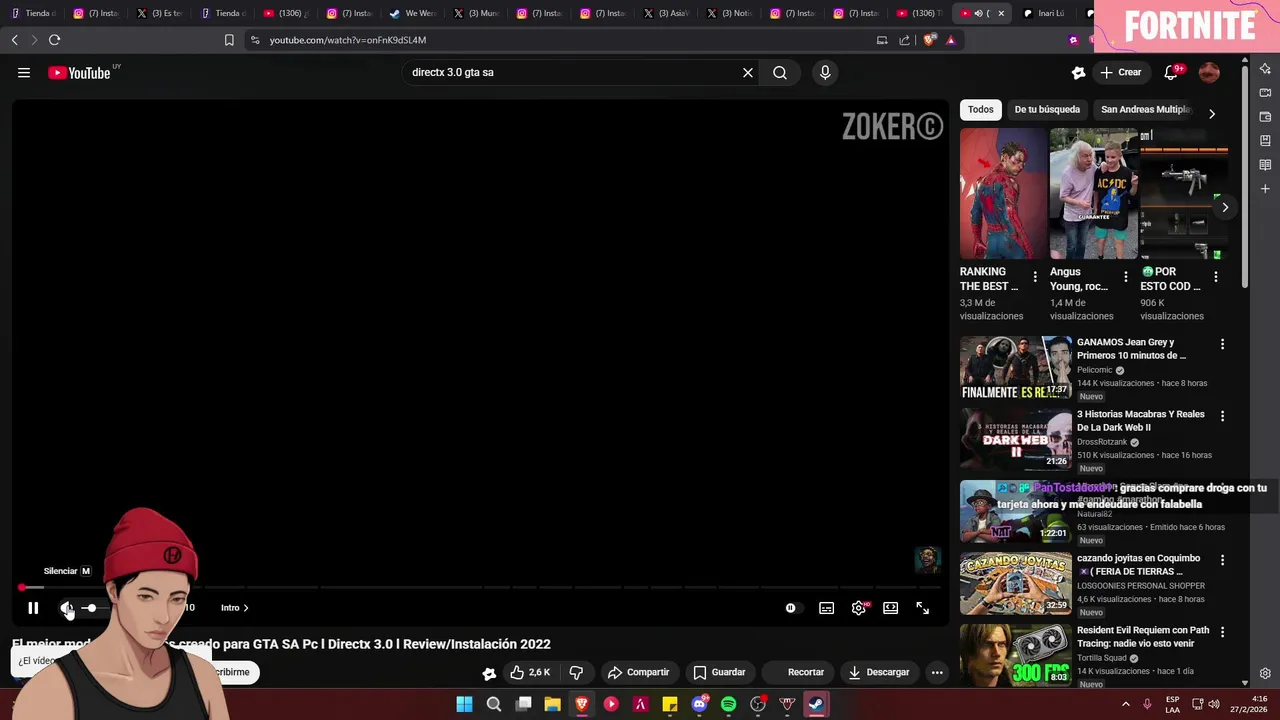1280x720 pixels.
Task: Expand the Intro chapter label
Action: [235, 608]
